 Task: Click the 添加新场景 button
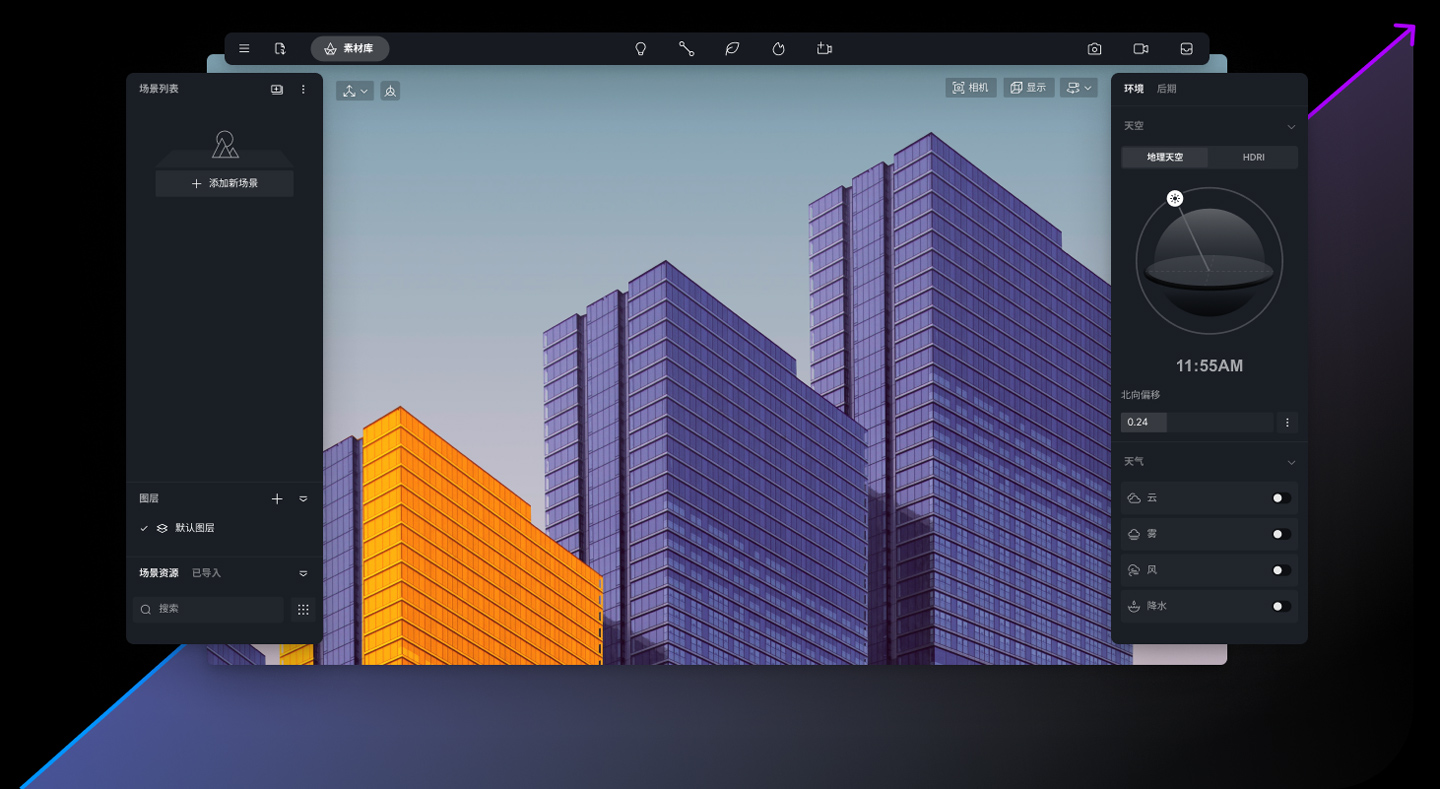pyautogui.click(x=224, y=184)
